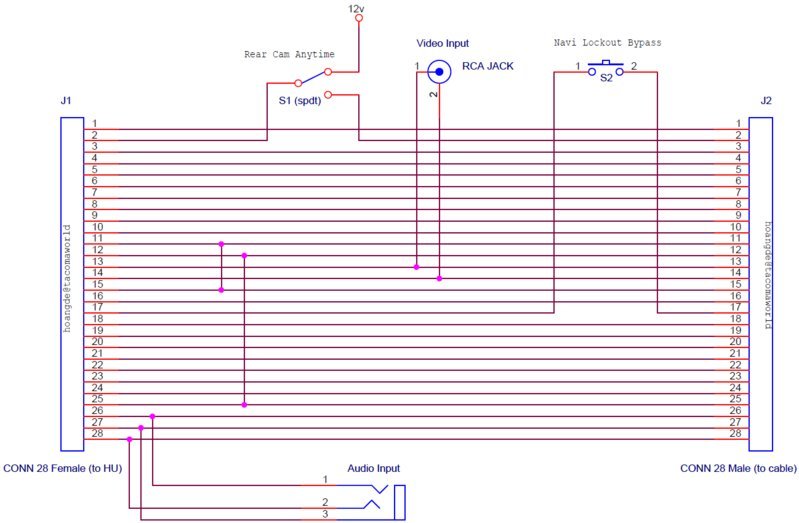
Task: Select the RCA jack circle symbol
Action: pos(439,72)
